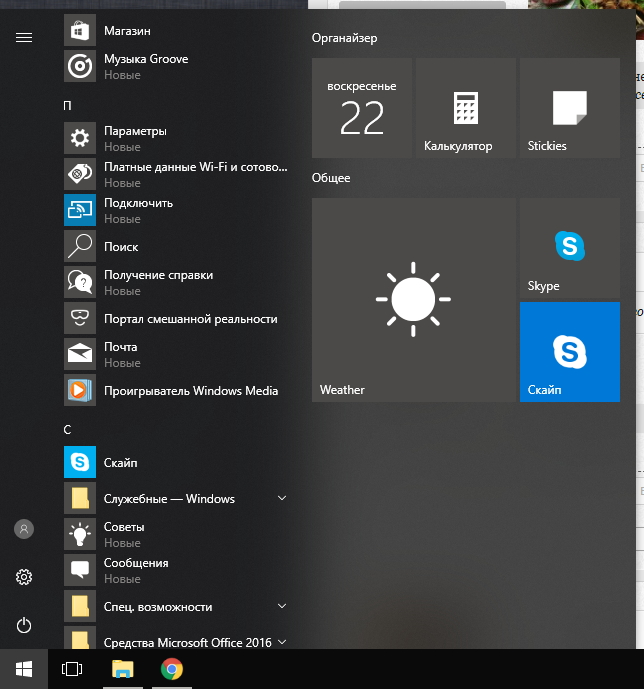Click the Проигрыватель Windows Media label
644x689 pixels.
[x=191, y=391]
